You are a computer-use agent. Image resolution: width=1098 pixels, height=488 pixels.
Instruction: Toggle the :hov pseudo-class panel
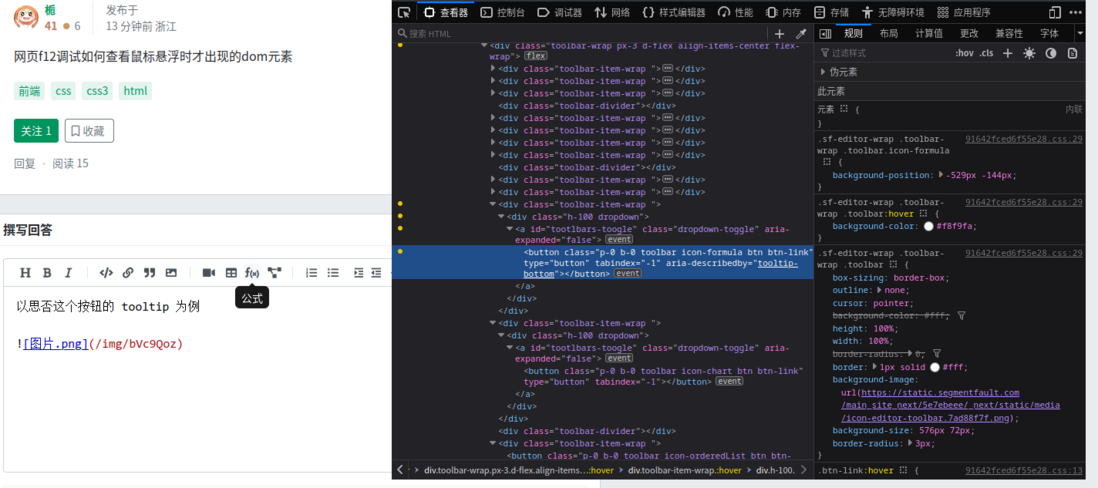964,53
